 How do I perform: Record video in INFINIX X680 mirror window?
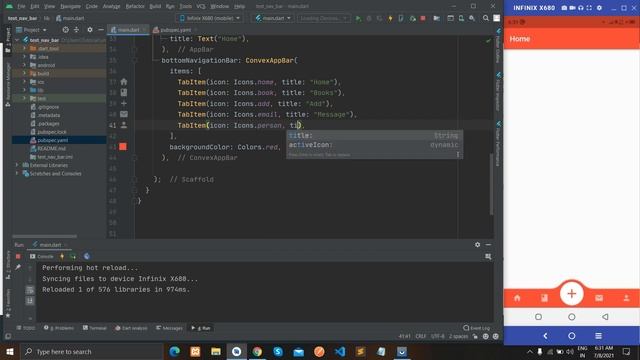point(572,8)
